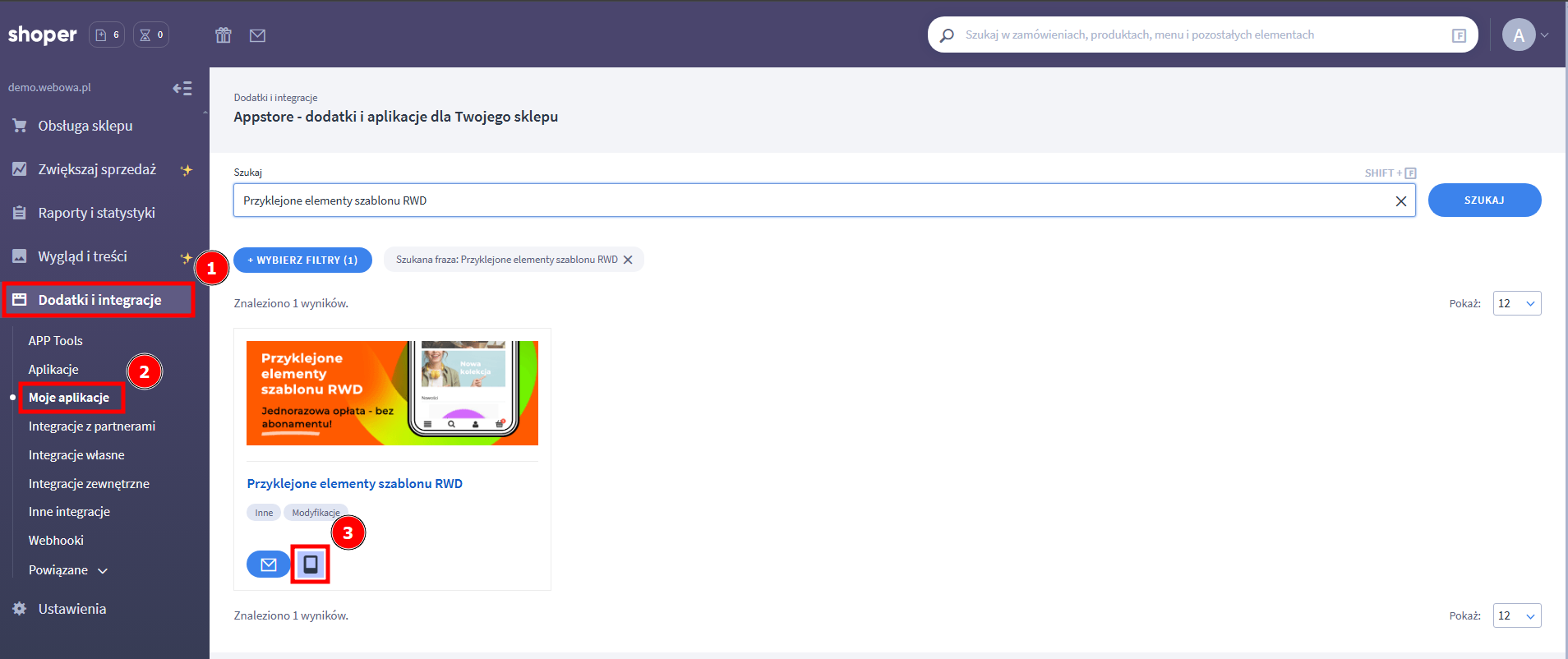The image size is (1568, 659).
Task: Click the gift icon in the header
Action: (x=224, y=35)
